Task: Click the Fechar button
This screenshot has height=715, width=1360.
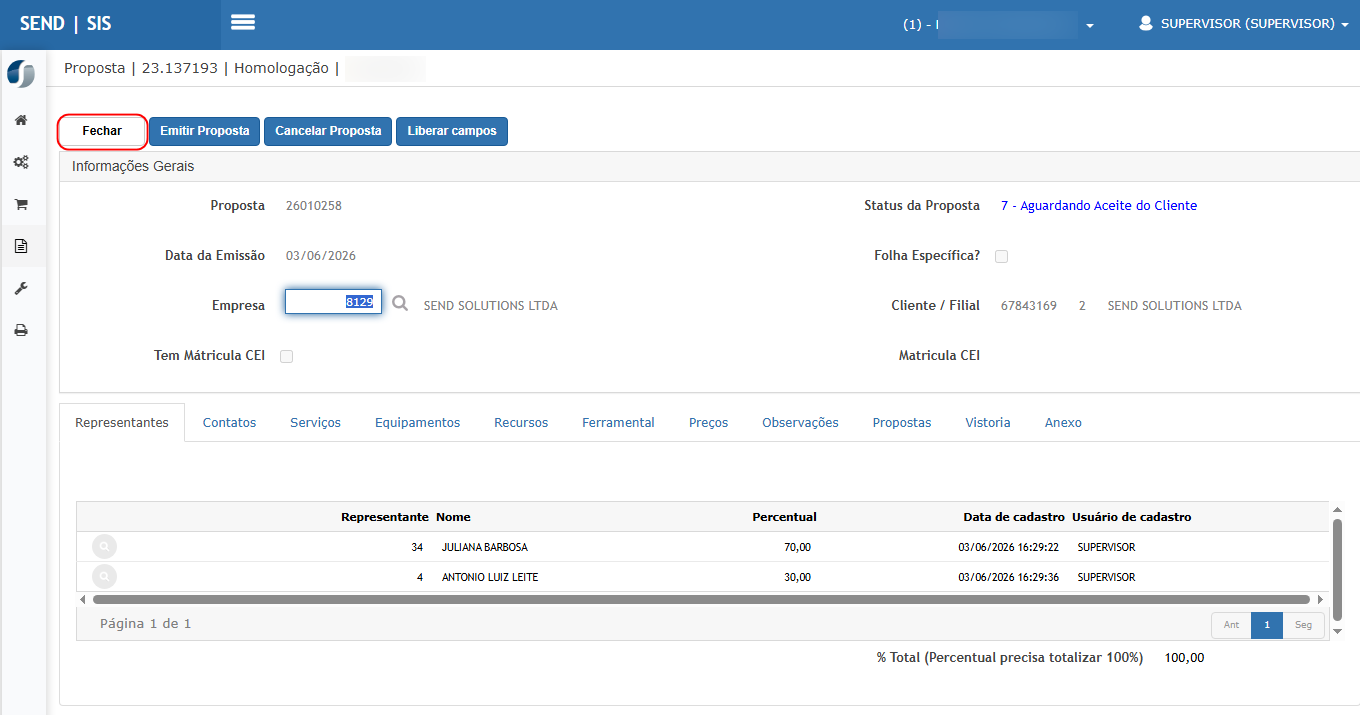Action: (x=102, y=131)
